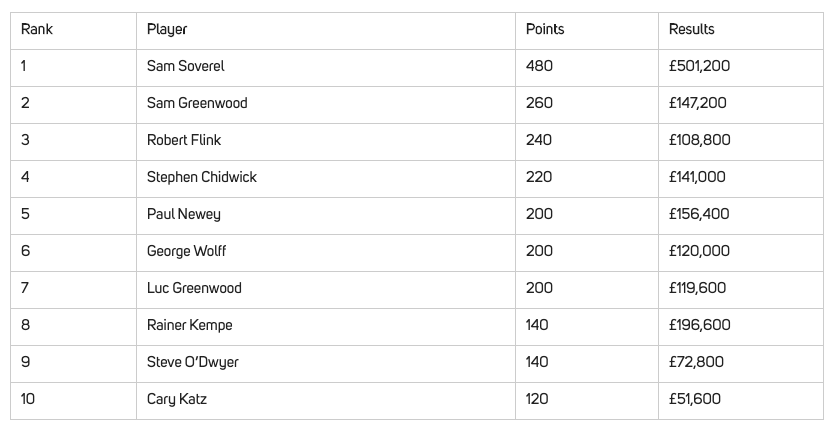The image size is (837, 431).
Task: Click the 260 points cell
Action: 539,103
